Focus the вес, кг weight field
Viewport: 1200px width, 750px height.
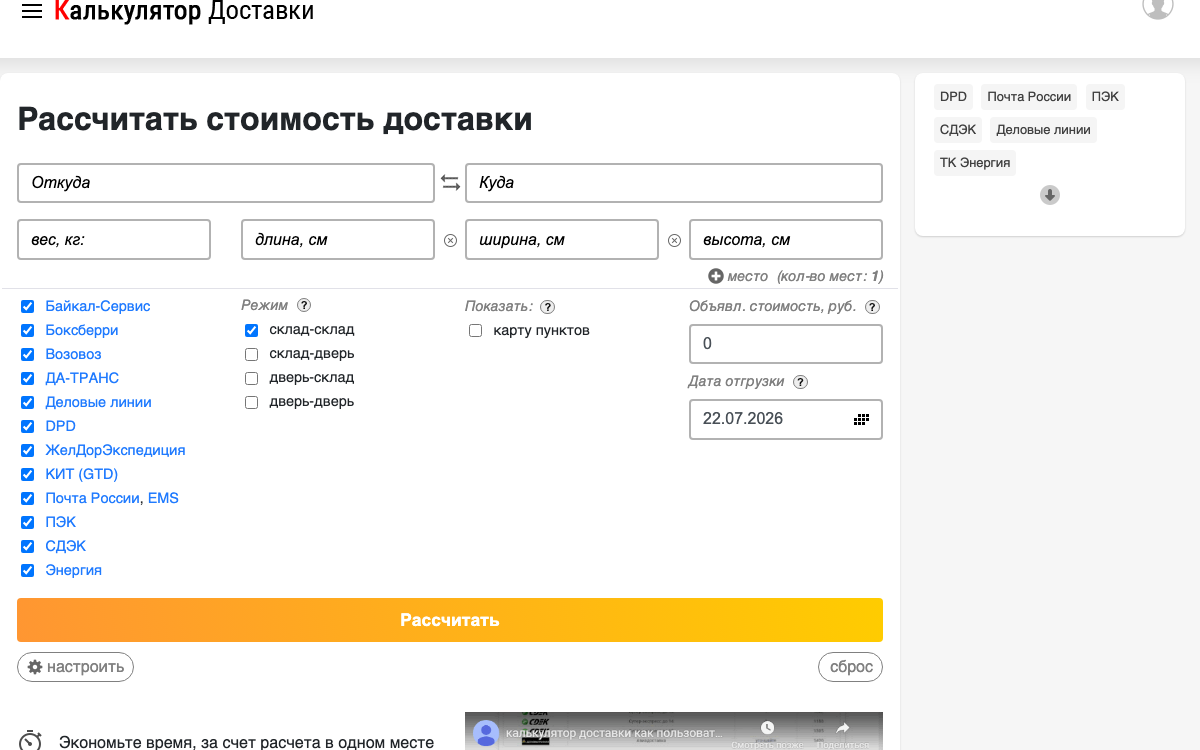click(114, 240)
